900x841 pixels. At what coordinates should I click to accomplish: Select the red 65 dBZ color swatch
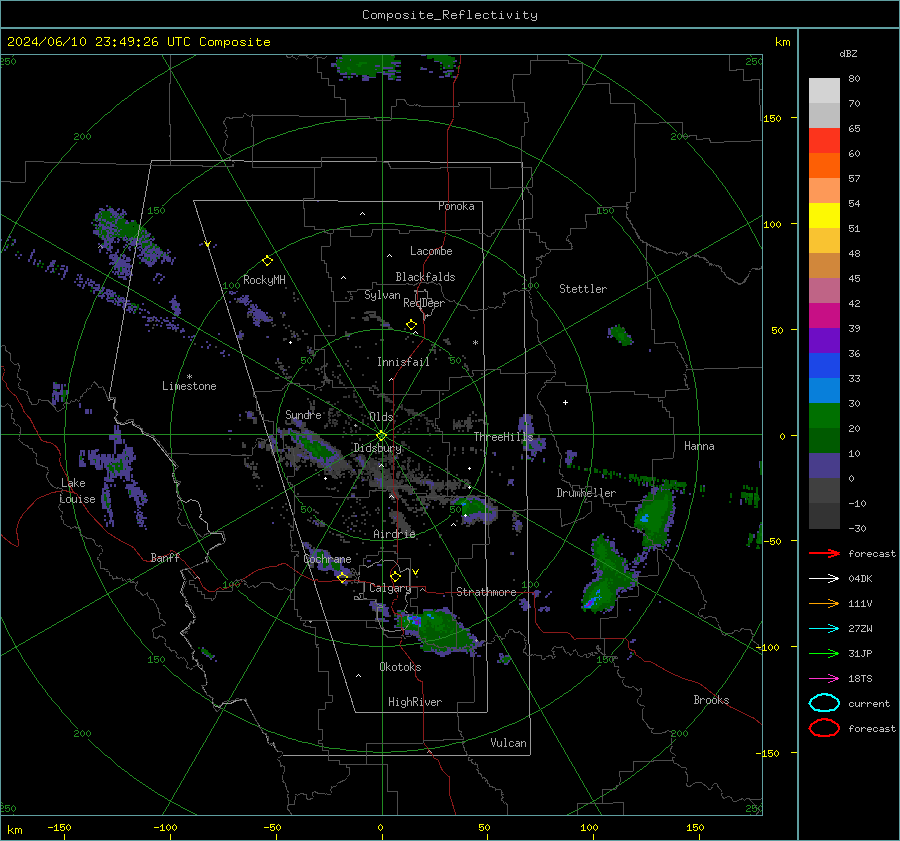(x=824, y=140)
